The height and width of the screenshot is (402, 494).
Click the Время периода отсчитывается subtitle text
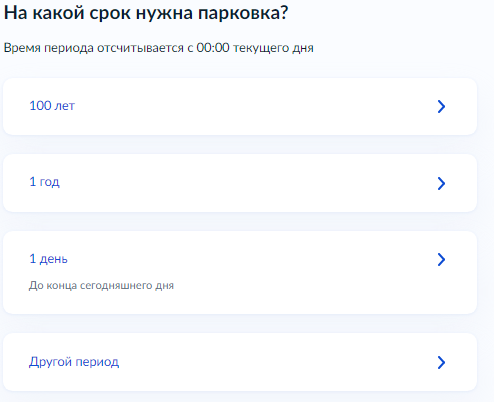(x=158, y=48)
